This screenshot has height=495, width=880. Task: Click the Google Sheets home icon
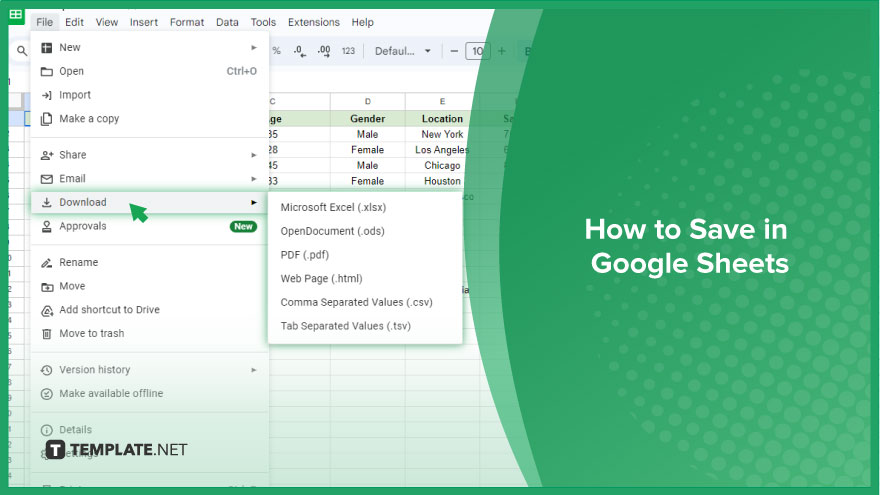16,14
